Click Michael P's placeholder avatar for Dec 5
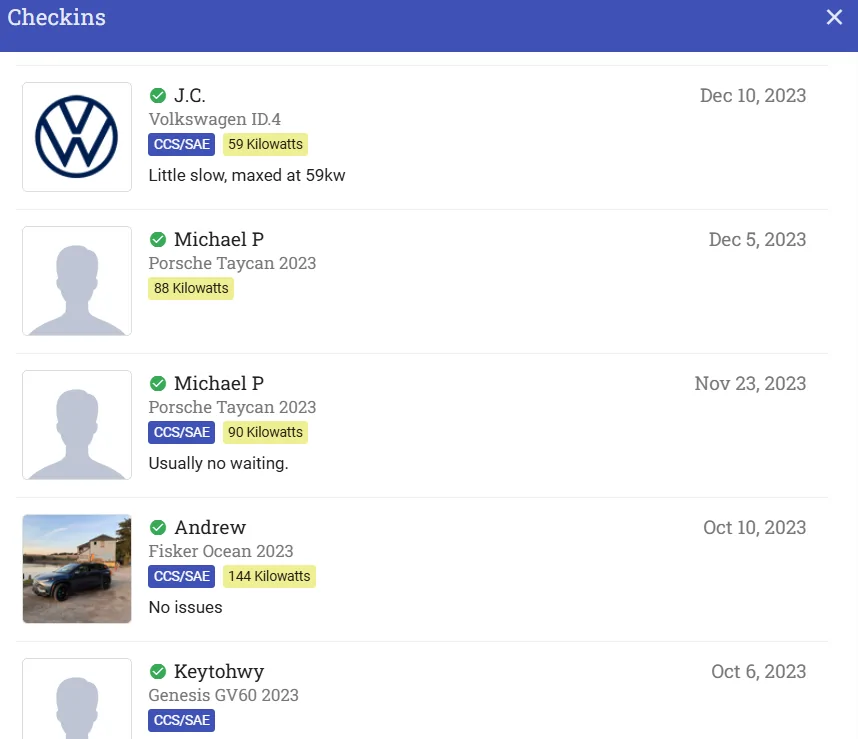The height and width of the screenshot is (739, 858). click(77, 281)
